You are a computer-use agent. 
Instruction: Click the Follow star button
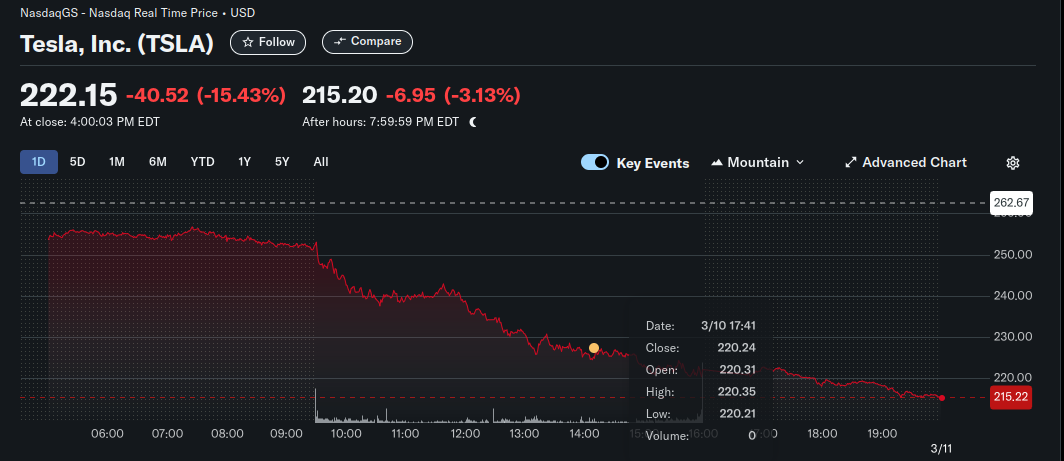coord(268,42)
